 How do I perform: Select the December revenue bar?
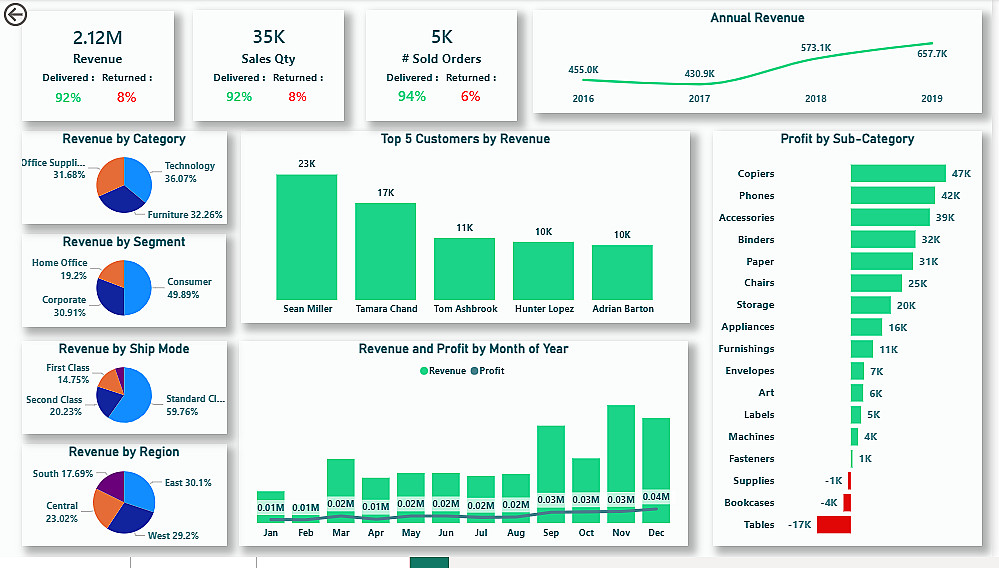pyautogui.click(x=656, y=470)
